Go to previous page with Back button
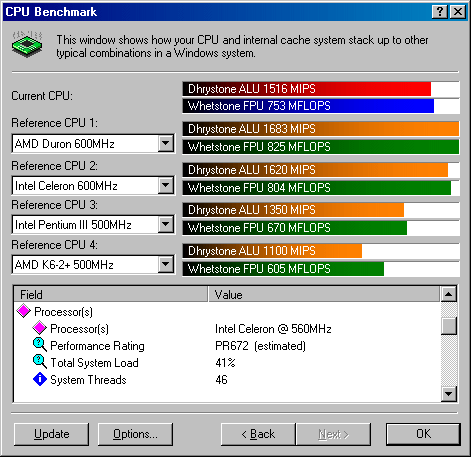This screenshot has height=457, width=471. pos(258,434)
